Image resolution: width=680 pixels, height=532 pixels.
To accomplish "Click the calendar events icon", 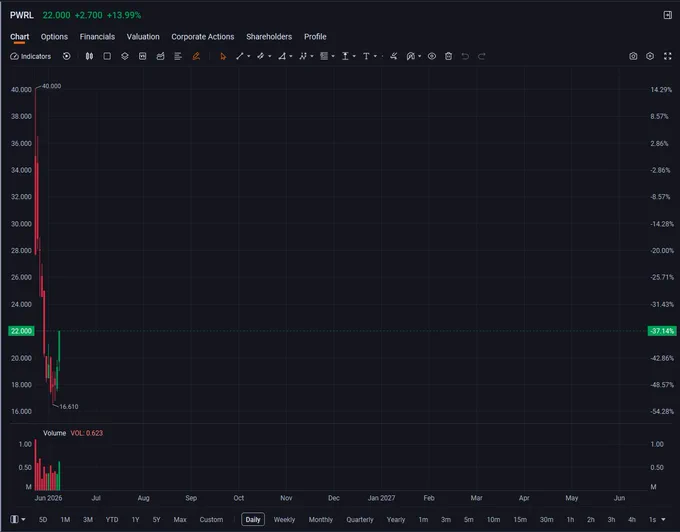I will pos(160,56).
